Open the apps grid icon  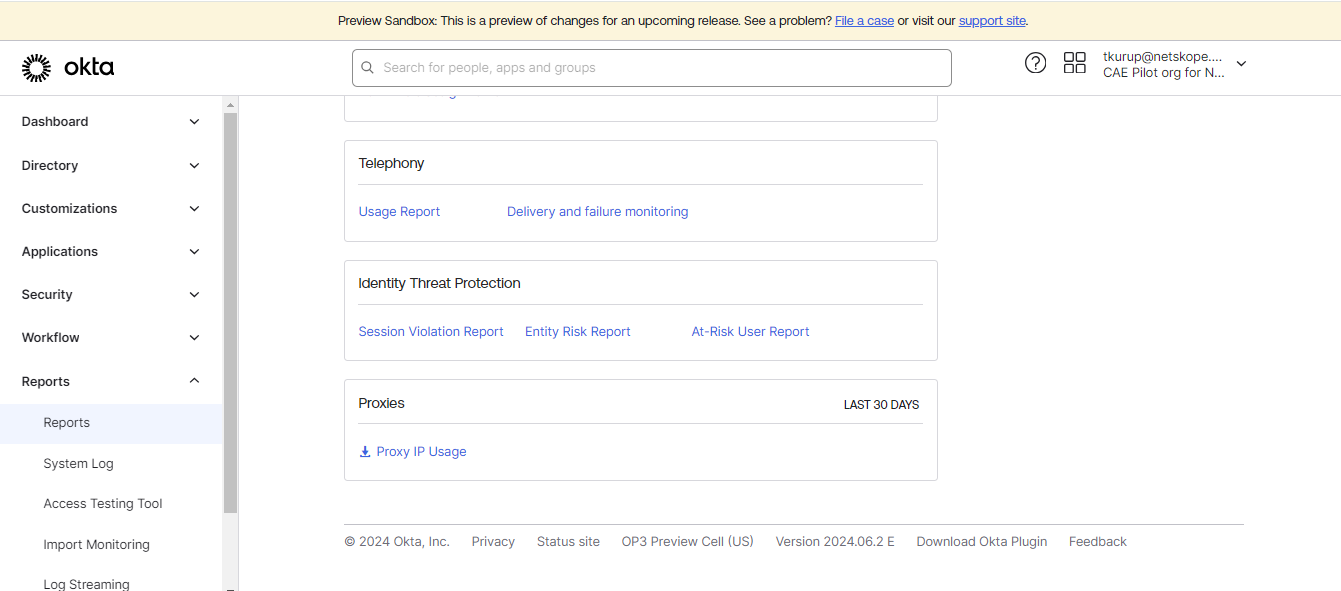click(x=1075, y=63)
